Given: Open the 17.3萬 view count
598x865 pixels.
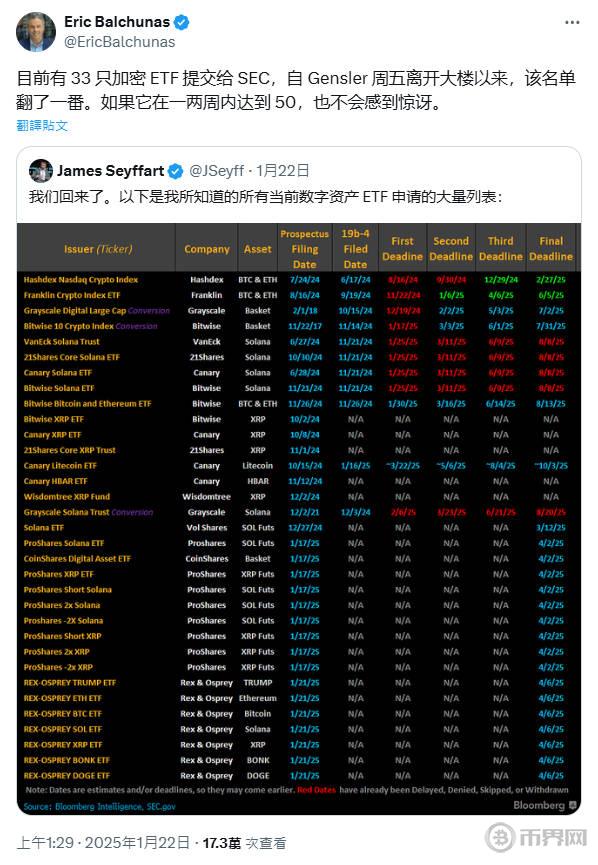Looking at the screenshot, I should (x=244, y=843).
